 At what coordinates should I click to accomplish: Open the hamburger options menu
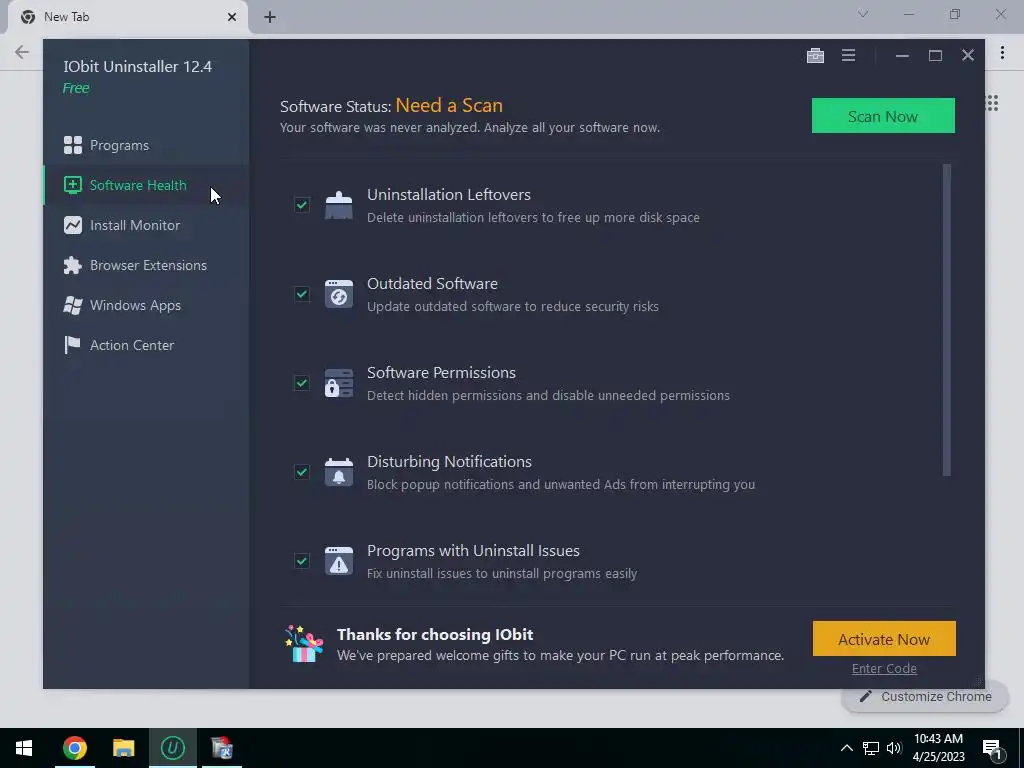click(x=848, y=56)
